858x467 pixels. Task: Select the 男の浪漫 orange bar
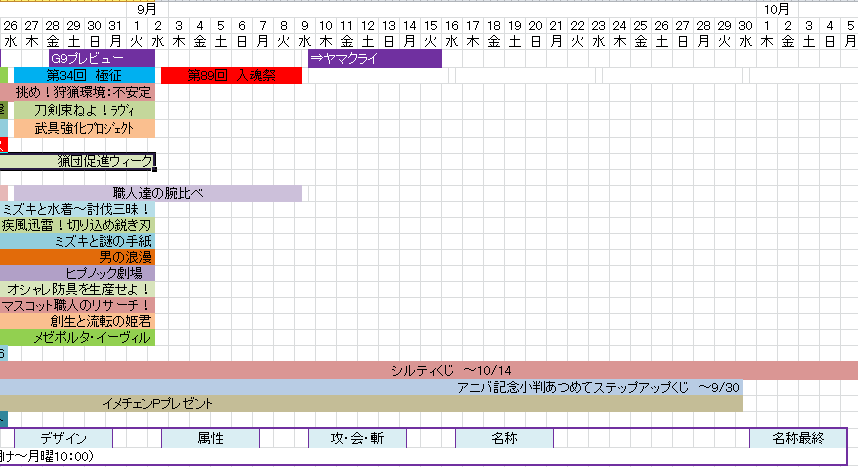point(77,257)
